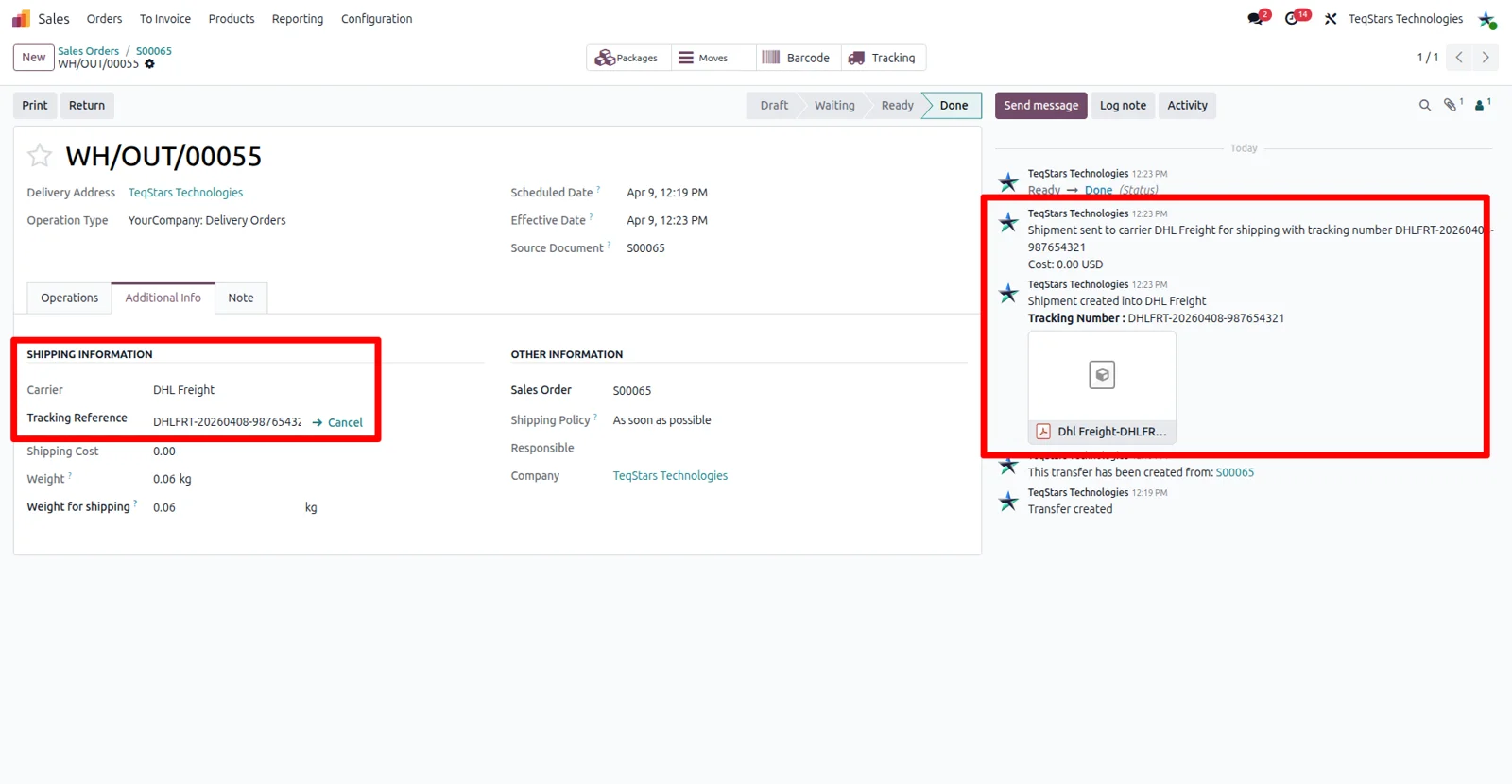The height and width of the screenshot is (784, 1512).
Task: Go to Sales Orders breadcrumb
Action: point(89,51)
